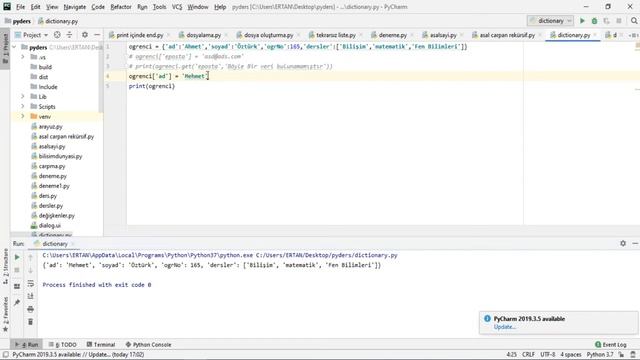
Task: Open Python 3.7 interpreter selector in status bar
Action: click(600, 355)
